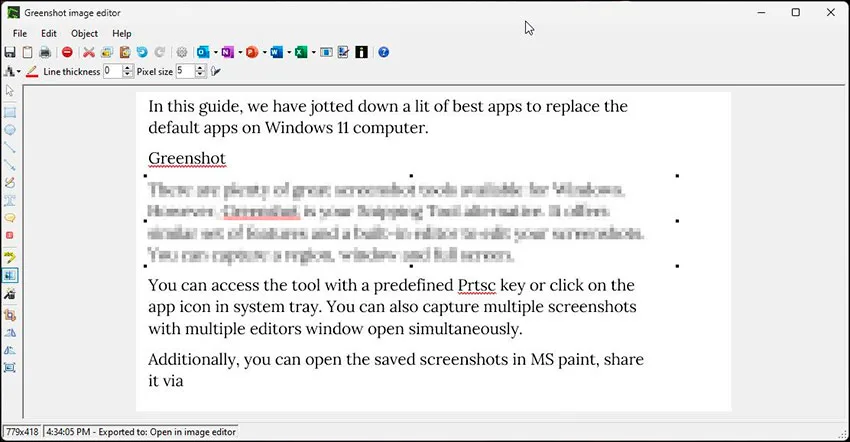The height and width of the screenshot is (442, 850).
Task: Copy image to clipboard using clipboard icon
Action: 27,52
